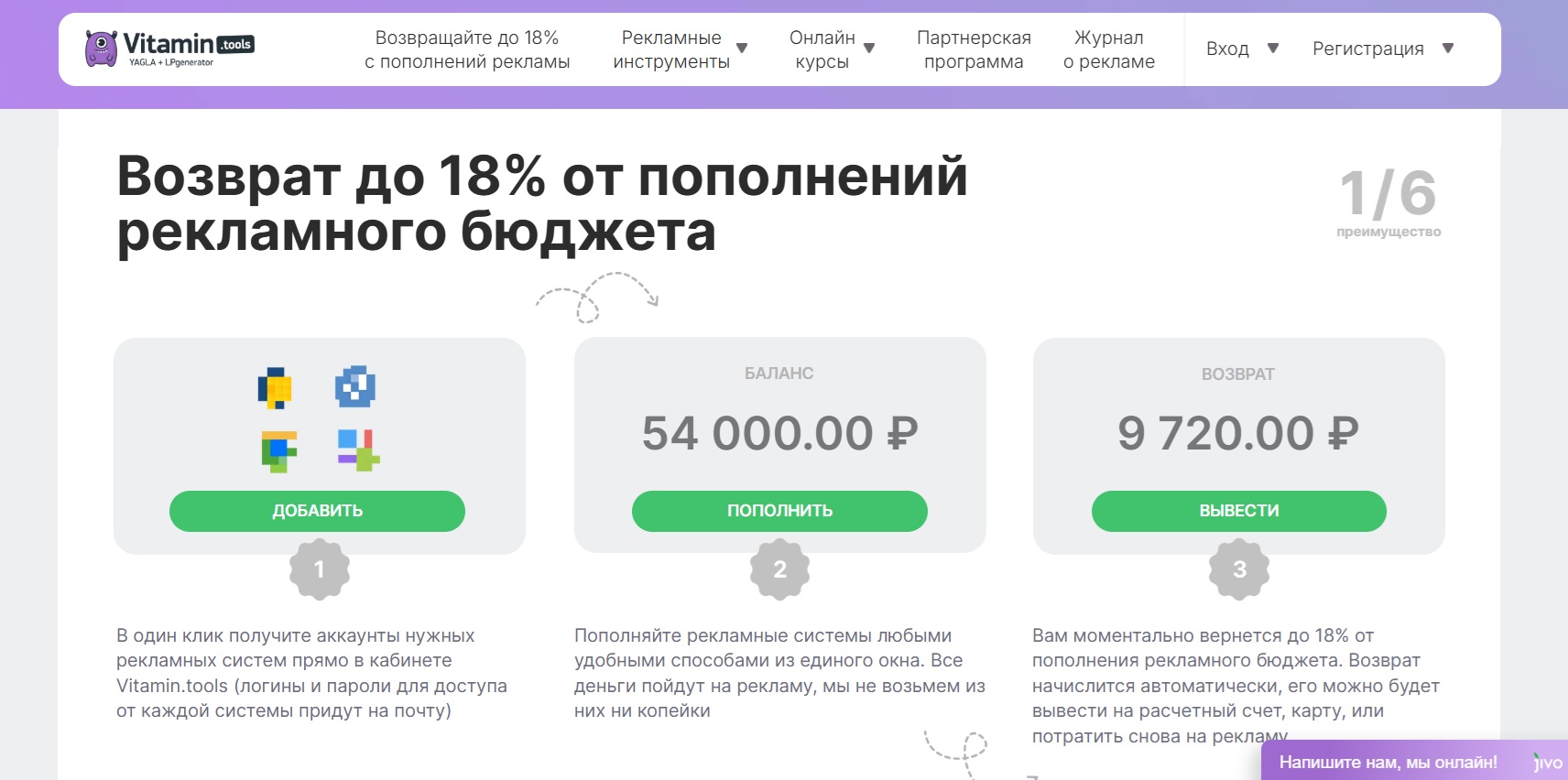Open Возвращайте до 18% menu link
Screen dimensions: 1568x780
coord(467,49)
